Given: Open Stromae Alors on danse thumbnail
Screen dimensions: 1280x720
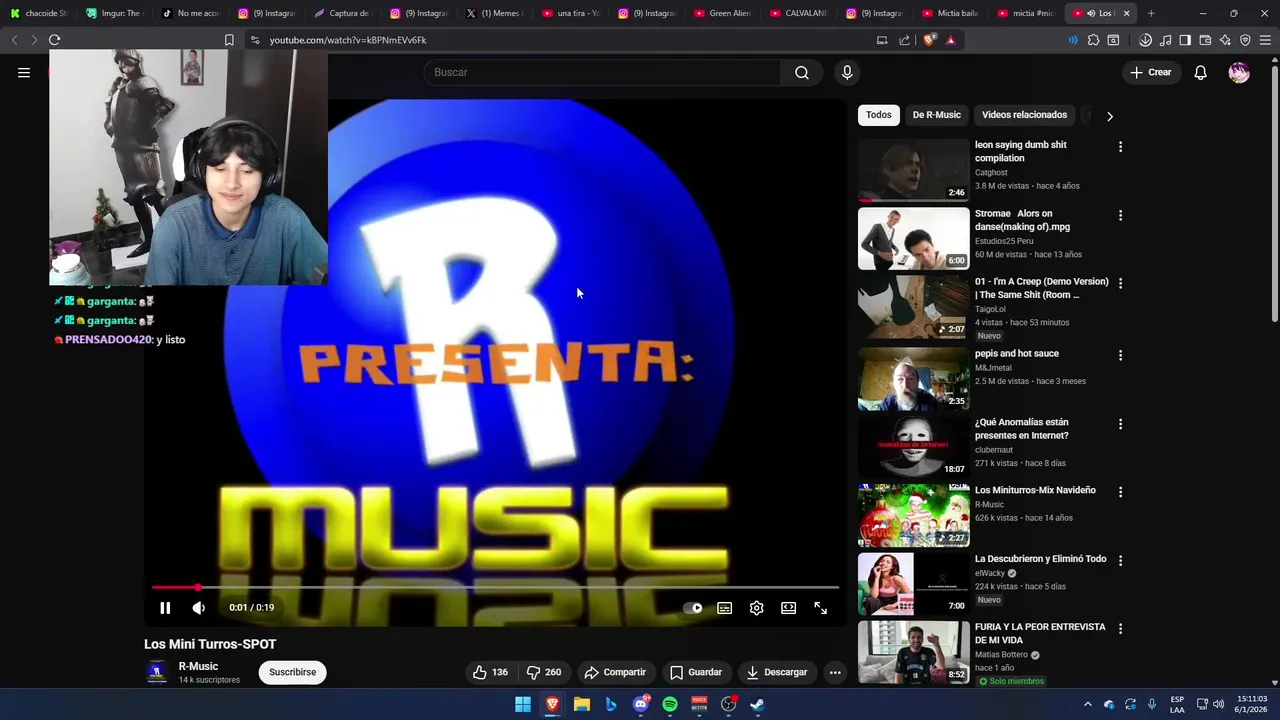Looking at the screenshot, I should point(913,239).
